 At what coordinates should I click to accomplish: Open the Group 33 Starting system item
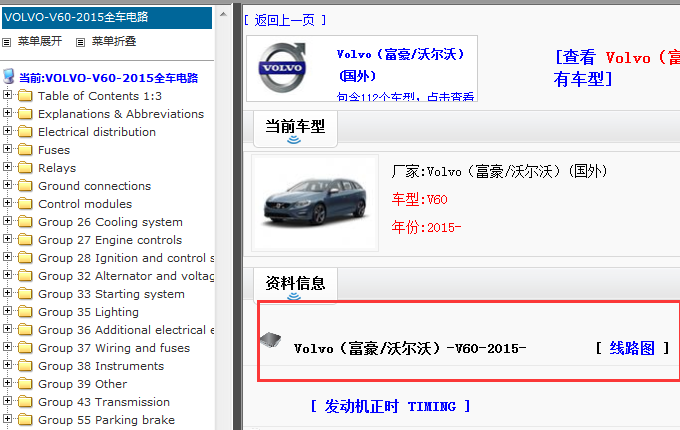[x=111, y=294]
